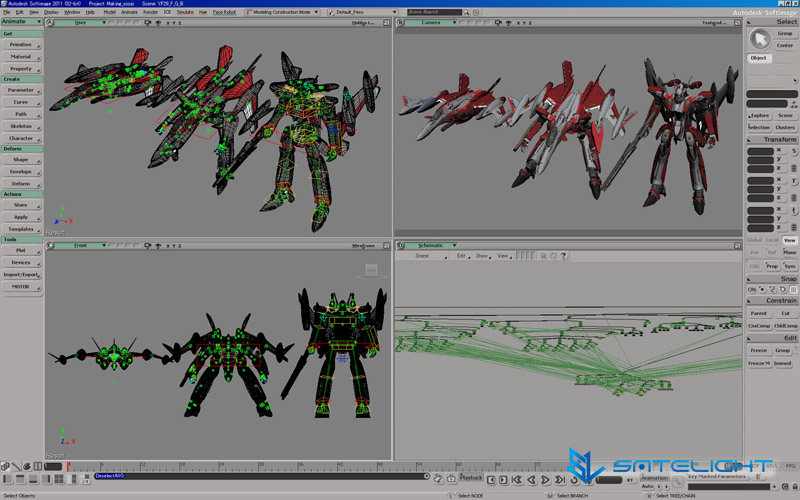Toggle Prop proportional mode
Image resolution: width=800 pixels, height=500 pixels.
[x=772, y=266]
